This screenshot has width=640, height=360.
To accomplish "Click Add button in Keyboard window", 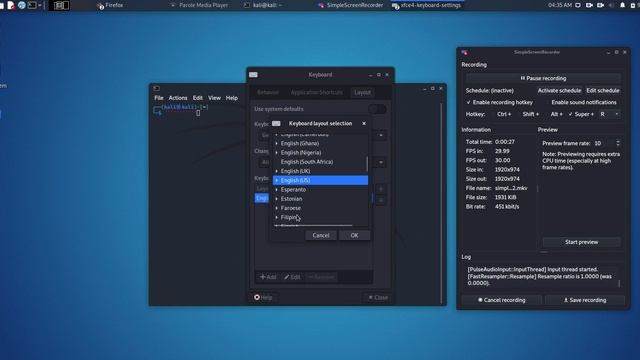I will pyautogui.click(x=268, y=277).
